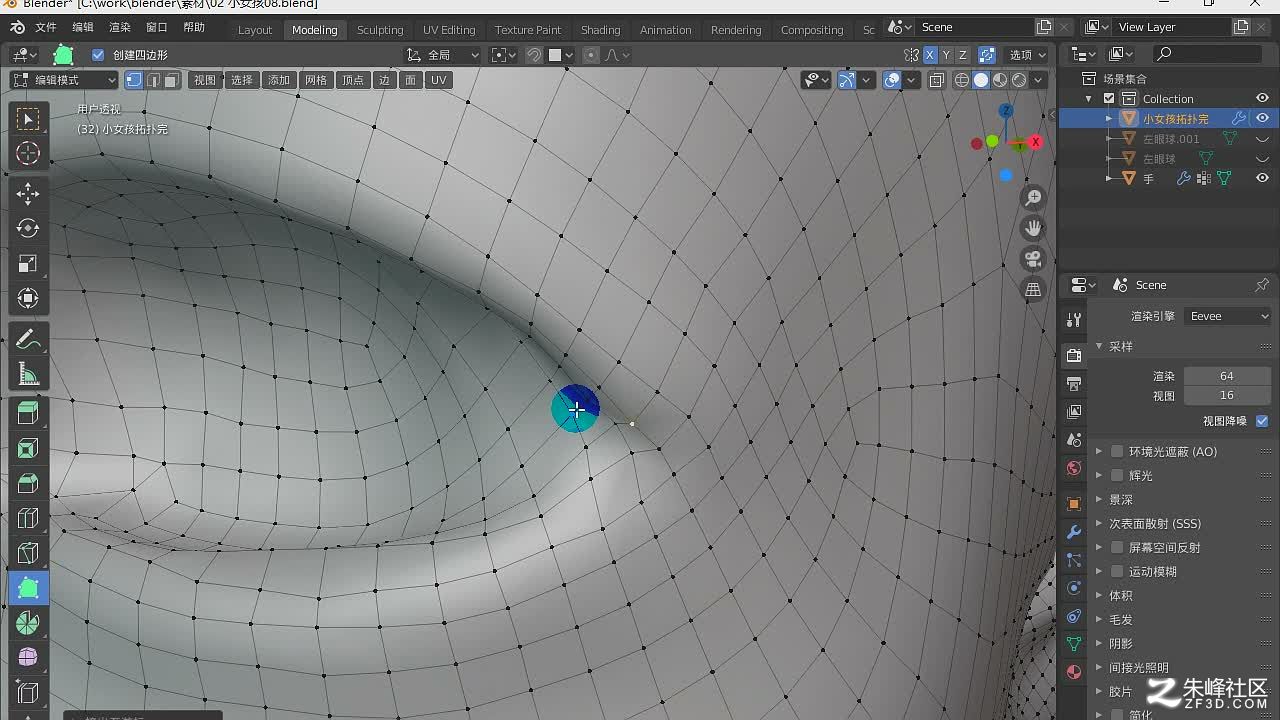The width and height of the screenshot is (1280, 720).
Task: Toggle camera view gizmo
Action: coord(1033,259)
